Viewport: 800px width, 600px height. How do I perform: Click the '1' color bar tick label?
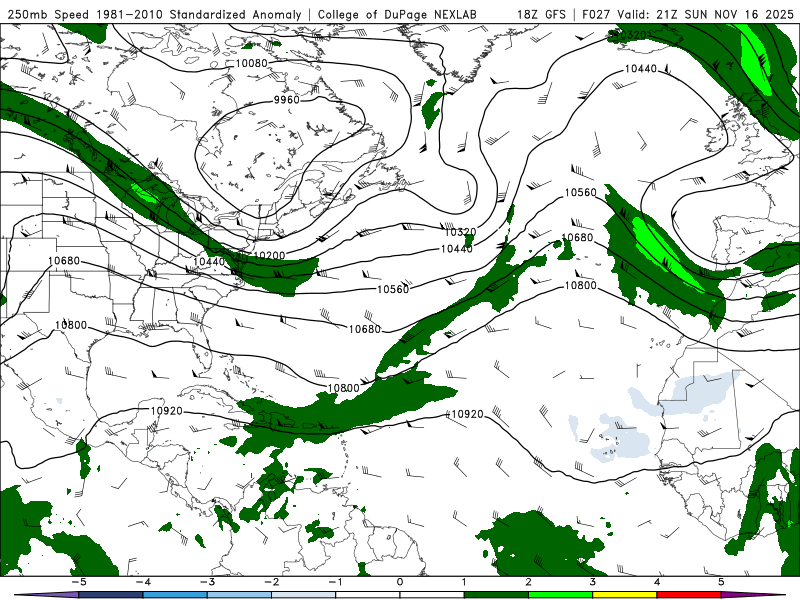click(464, 582)
